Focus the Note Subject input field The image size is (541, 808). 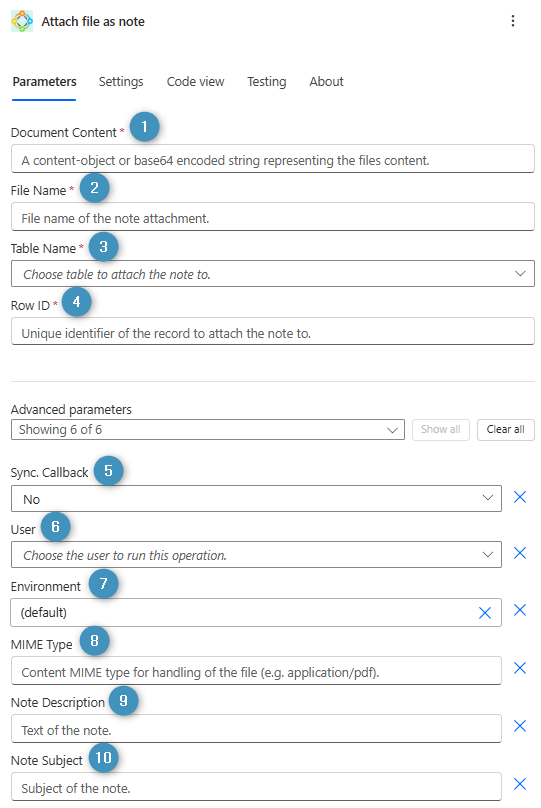click(x=256, y=786)
